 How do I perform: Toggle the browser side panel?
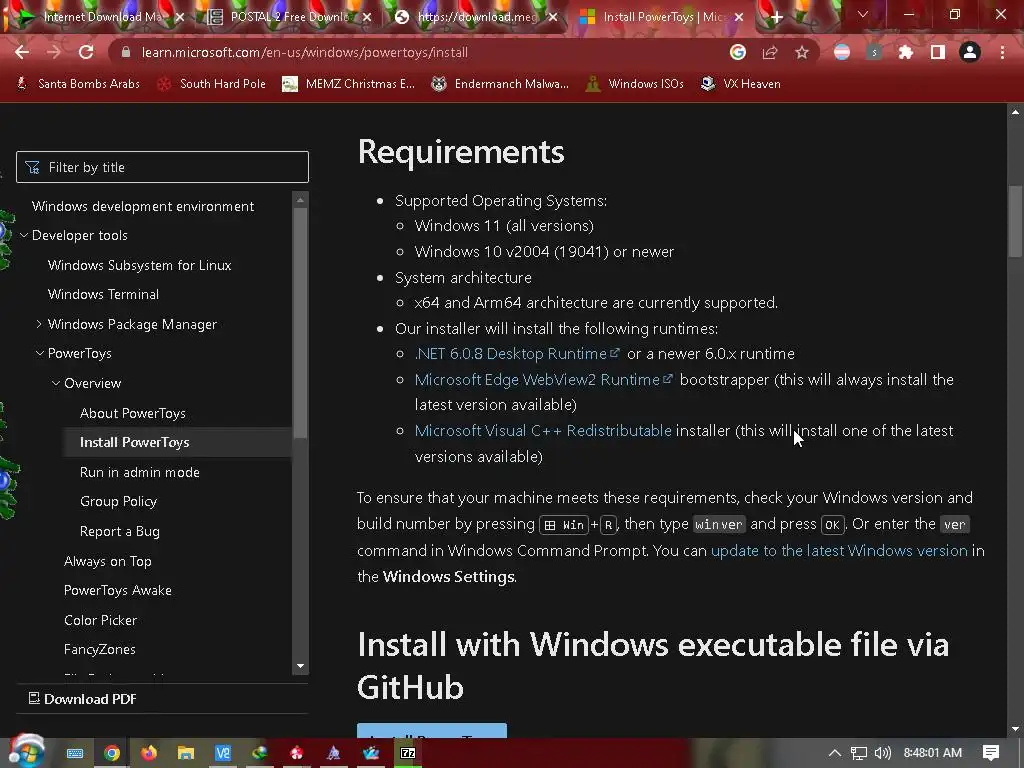coord(938,52)
